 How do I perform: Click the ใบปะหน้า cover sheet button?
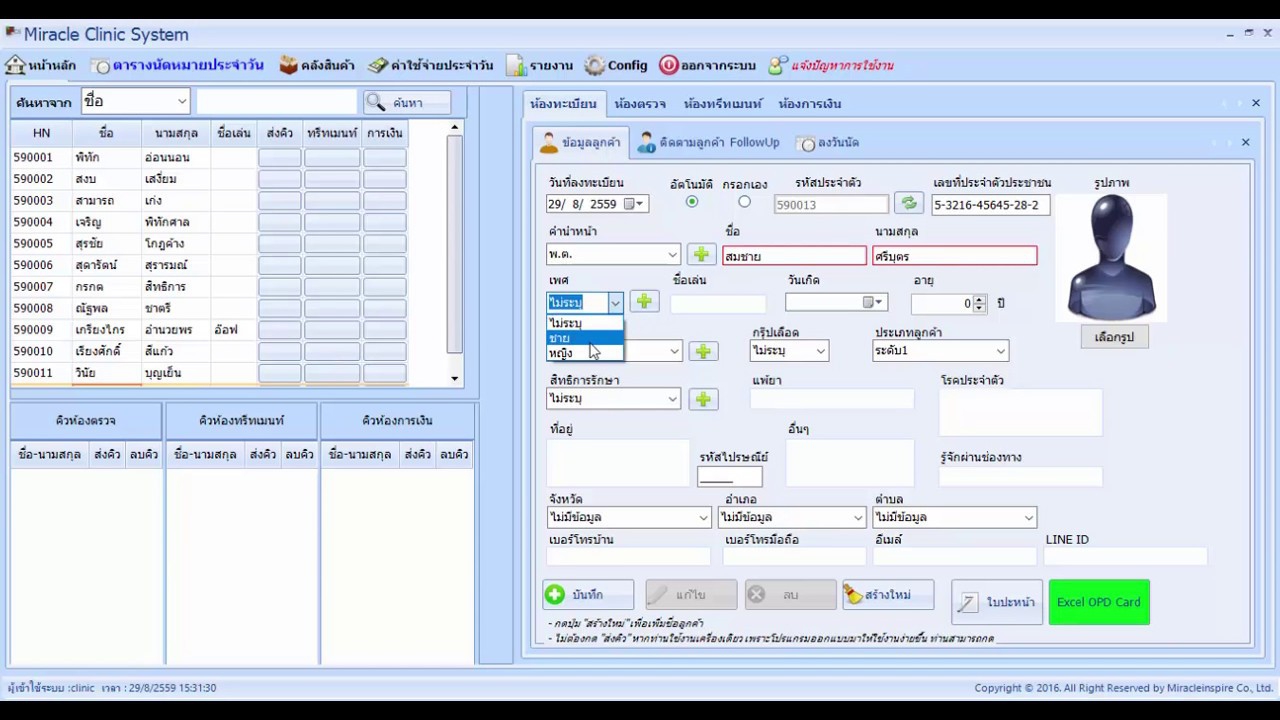tap(997, 602)
